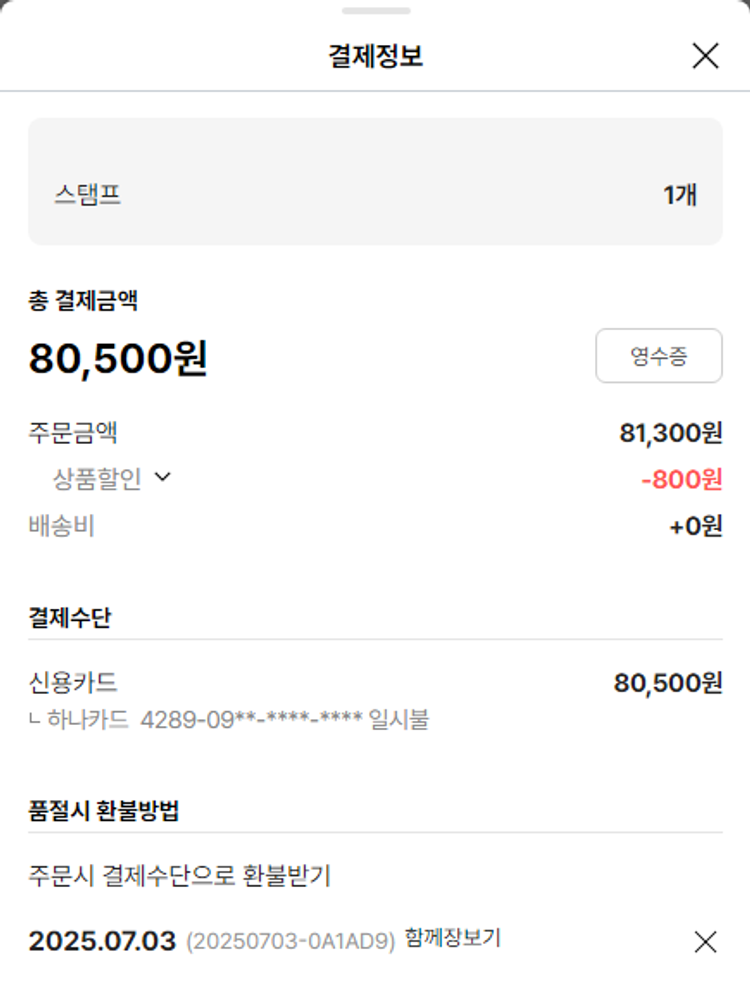Click the 영수증 receipt button
This screenshot has width=750, height=995.
[x=658, y=356]
